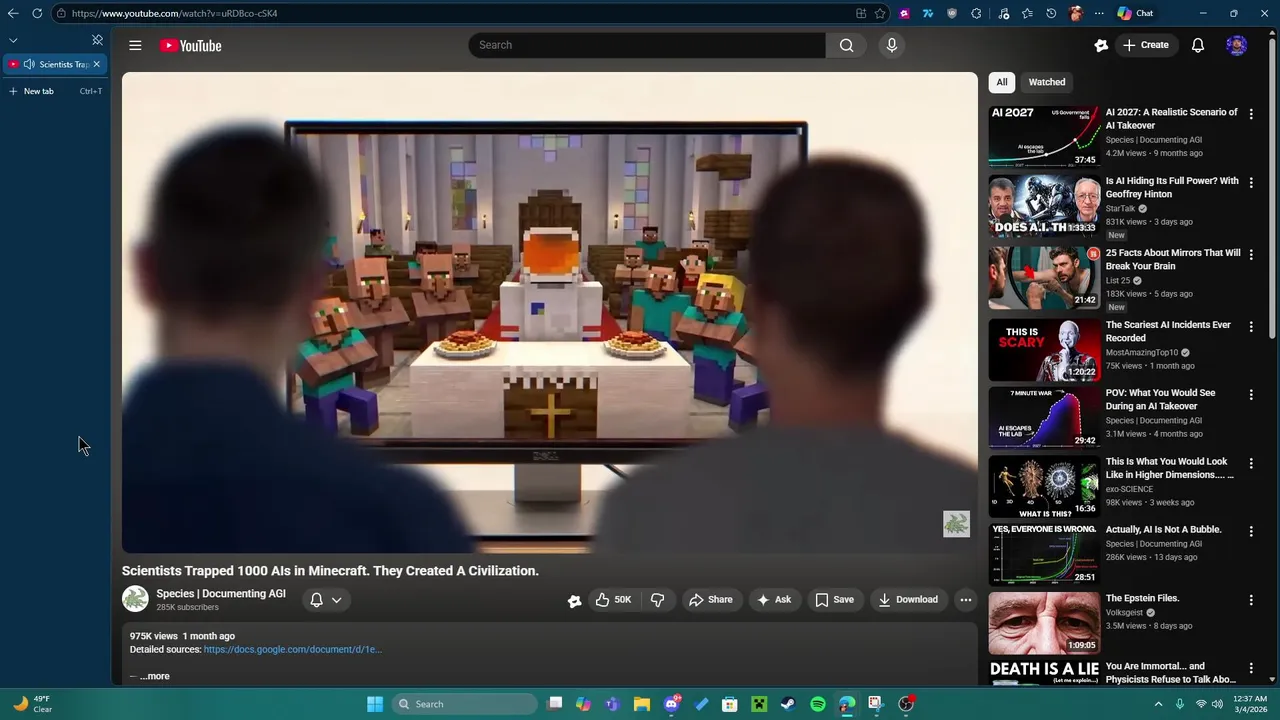Viewport: 1280px width, 720px height.
Task: Open options for 25 Facts About Mirrors
Action: (x=1250, y=255)
